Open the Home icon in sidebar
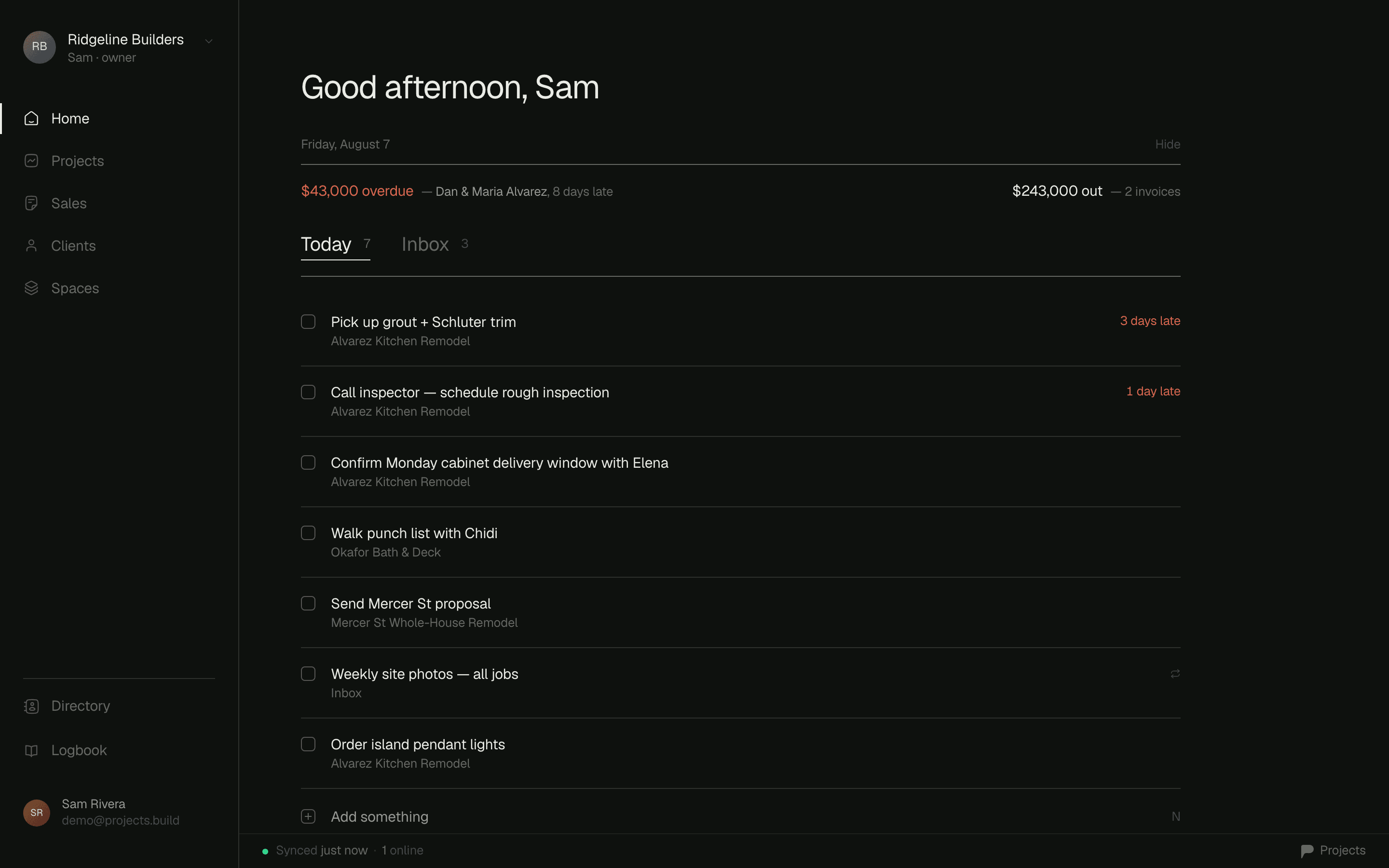 click(x=31, y=118)
